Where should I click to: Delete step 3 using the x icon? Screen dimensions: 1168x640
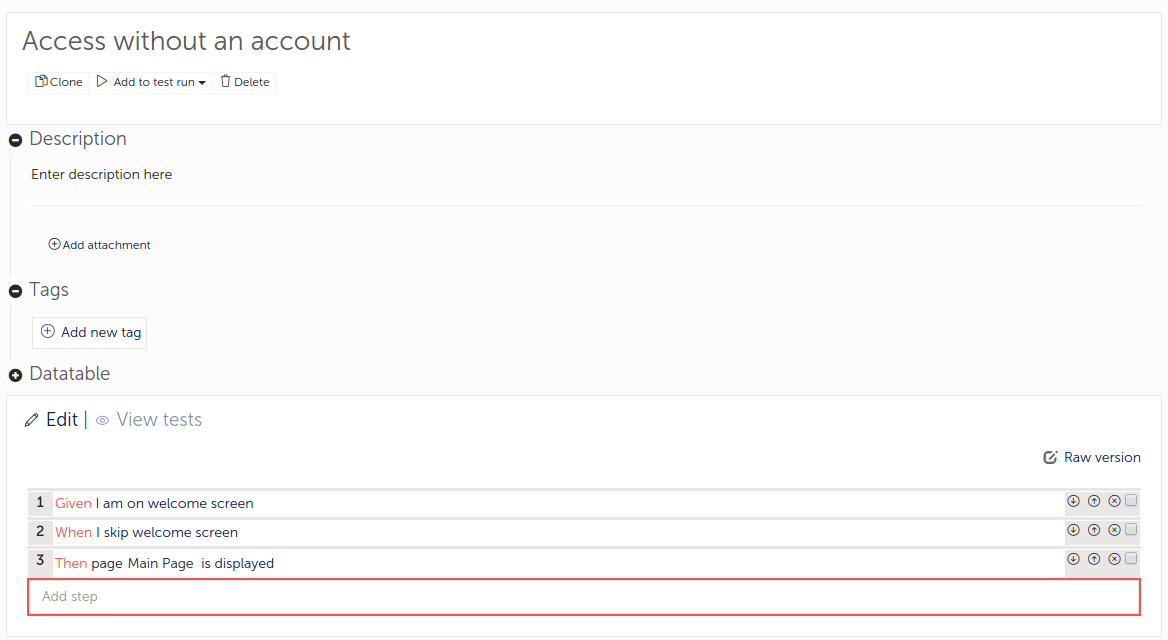click(1114, 559)
